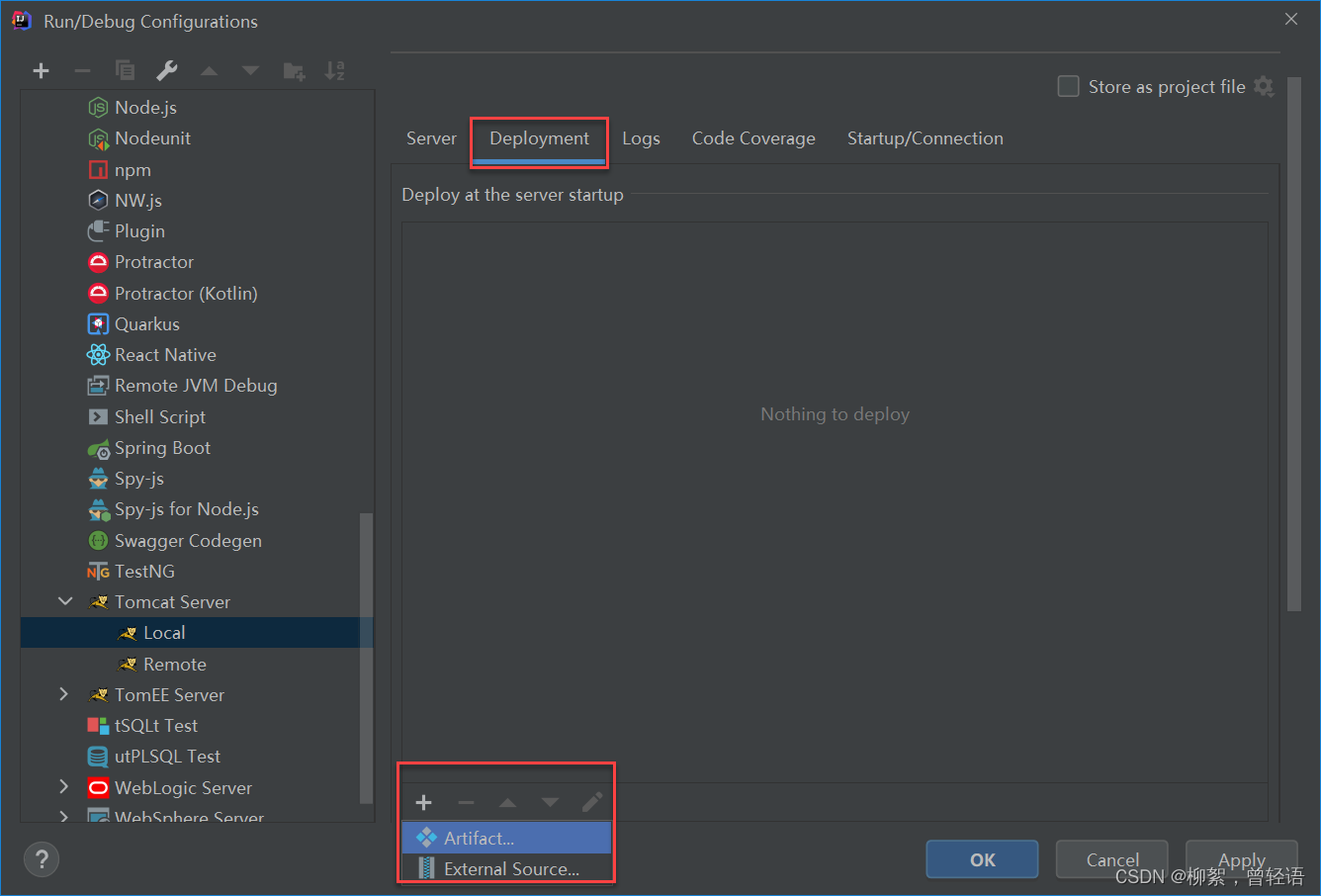The width and height of the screenshot is (1321, 896).
Task: Click the deployment Add plus icon
Action: (x=423, y=802)
